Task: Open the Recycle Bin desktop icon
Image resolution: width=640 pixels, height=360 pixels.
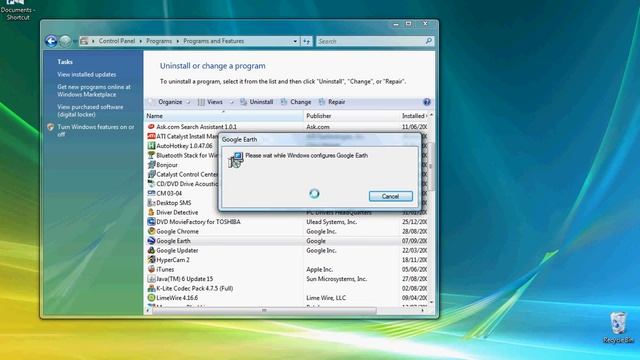Action: click(x=618, y=328)
